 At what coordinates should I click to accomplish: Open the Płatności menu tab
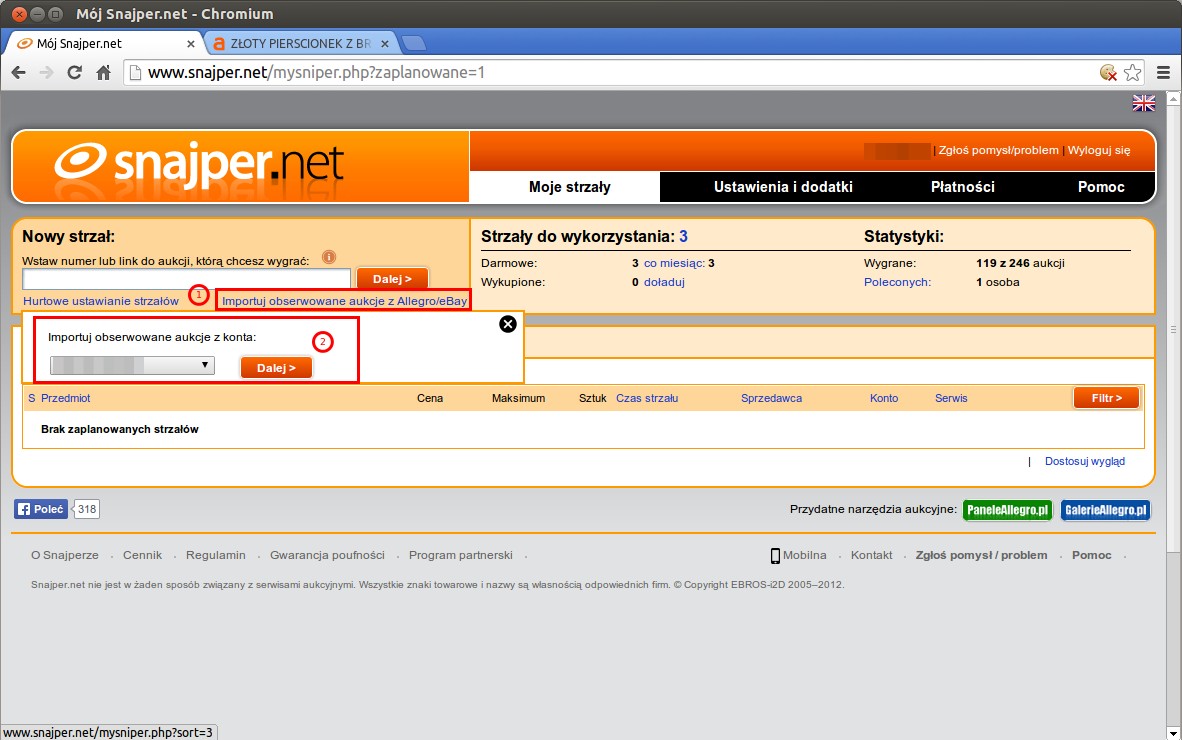(962, 187)
